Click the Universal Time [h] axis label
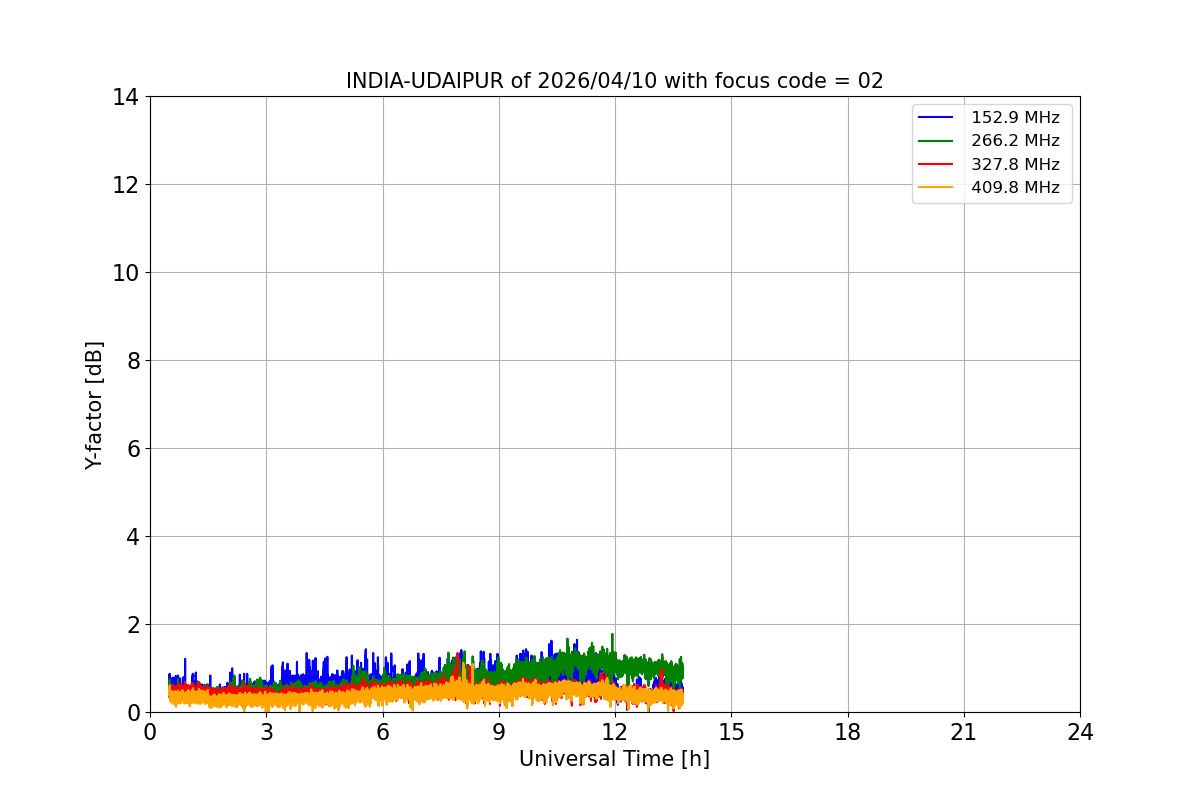The height and width of the screenshot is (800, 1200). (x=614, y=759)
